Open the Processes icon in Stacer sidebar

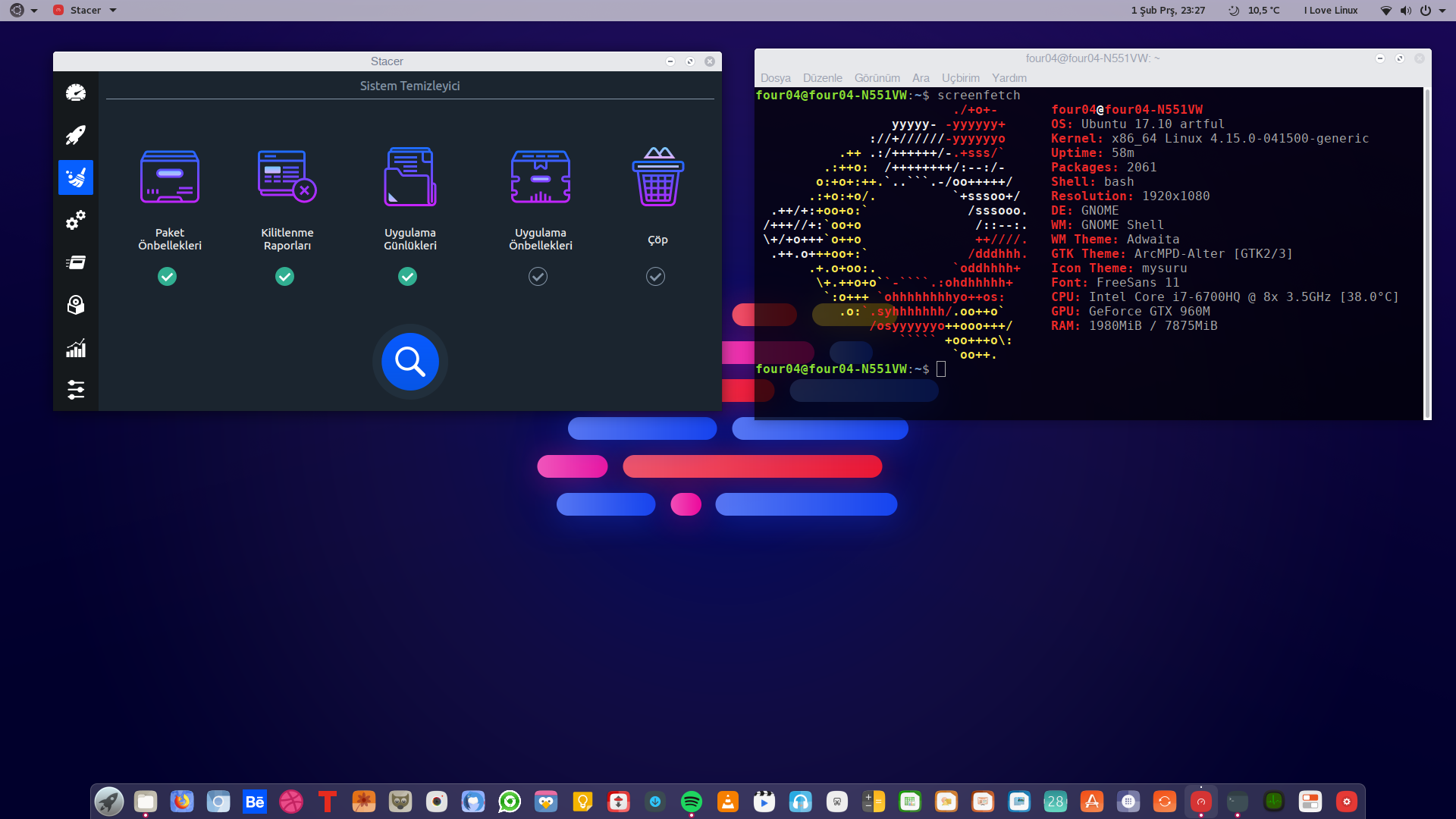(76, 262)
